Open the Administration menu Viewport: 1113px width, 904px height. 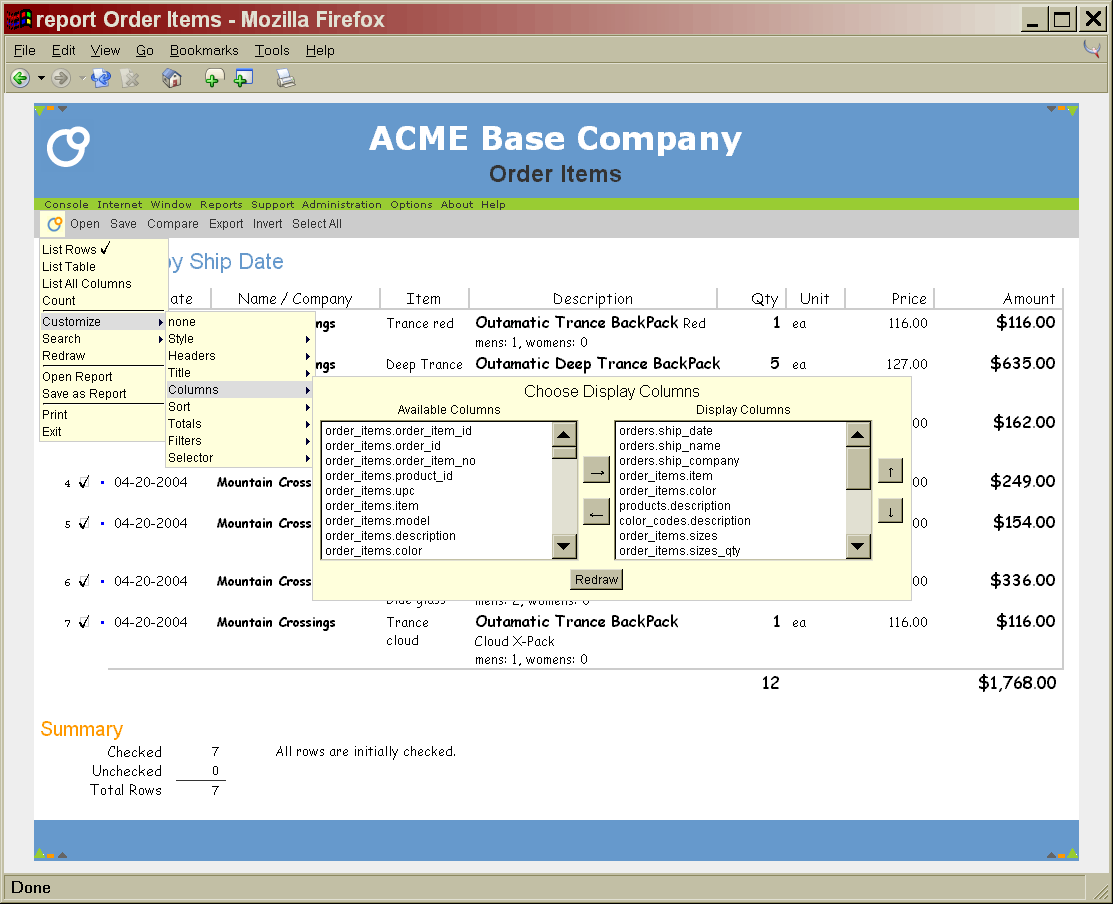341,204
